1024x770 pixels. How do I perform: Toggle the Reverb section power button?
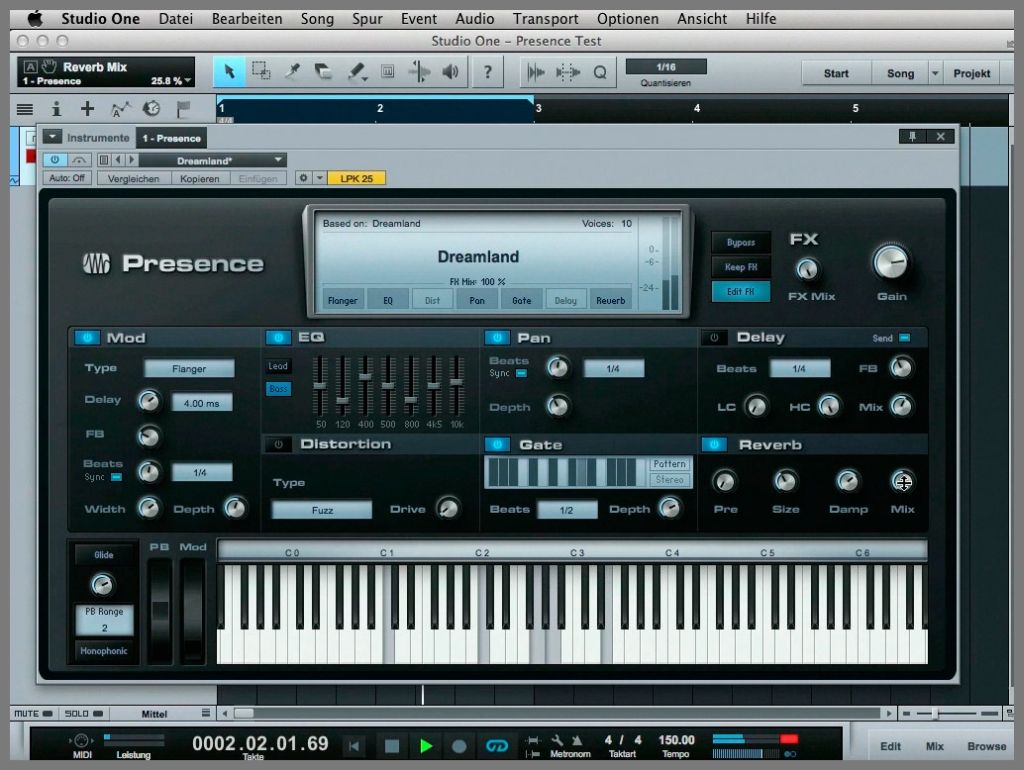coord(714,444)
